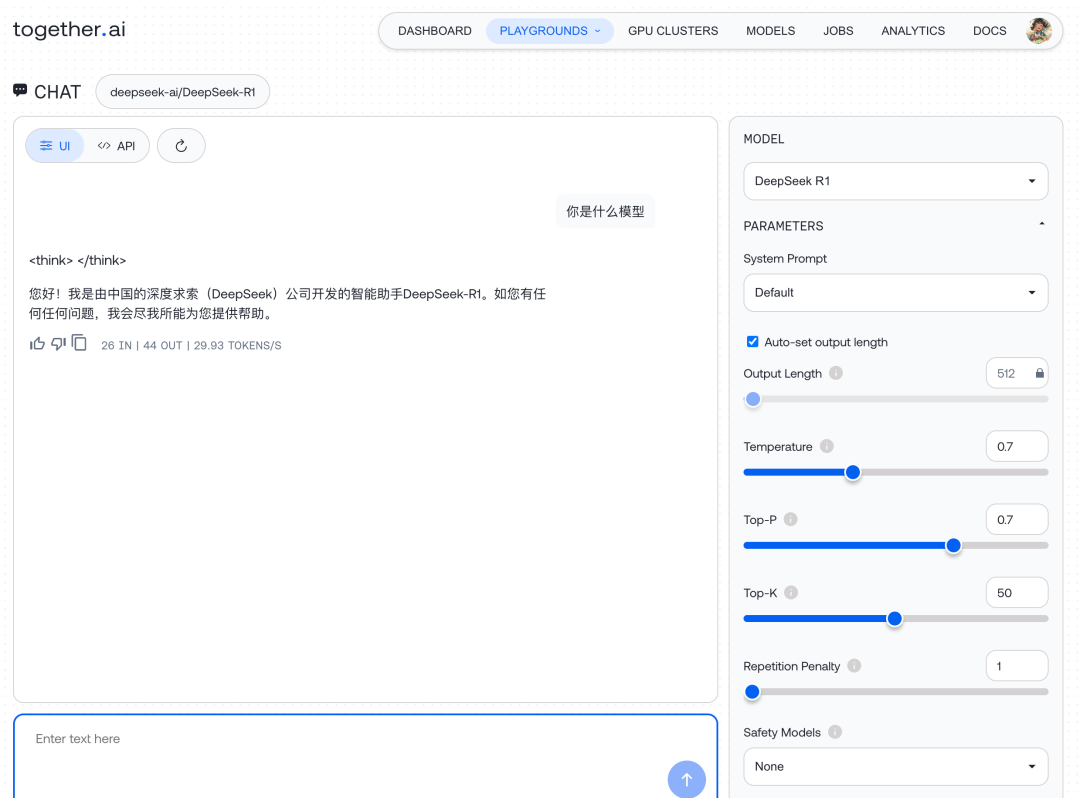1080x798 pixels.
Task: Click the lock icon in Output Length field
Action: tap(1039, 373)
